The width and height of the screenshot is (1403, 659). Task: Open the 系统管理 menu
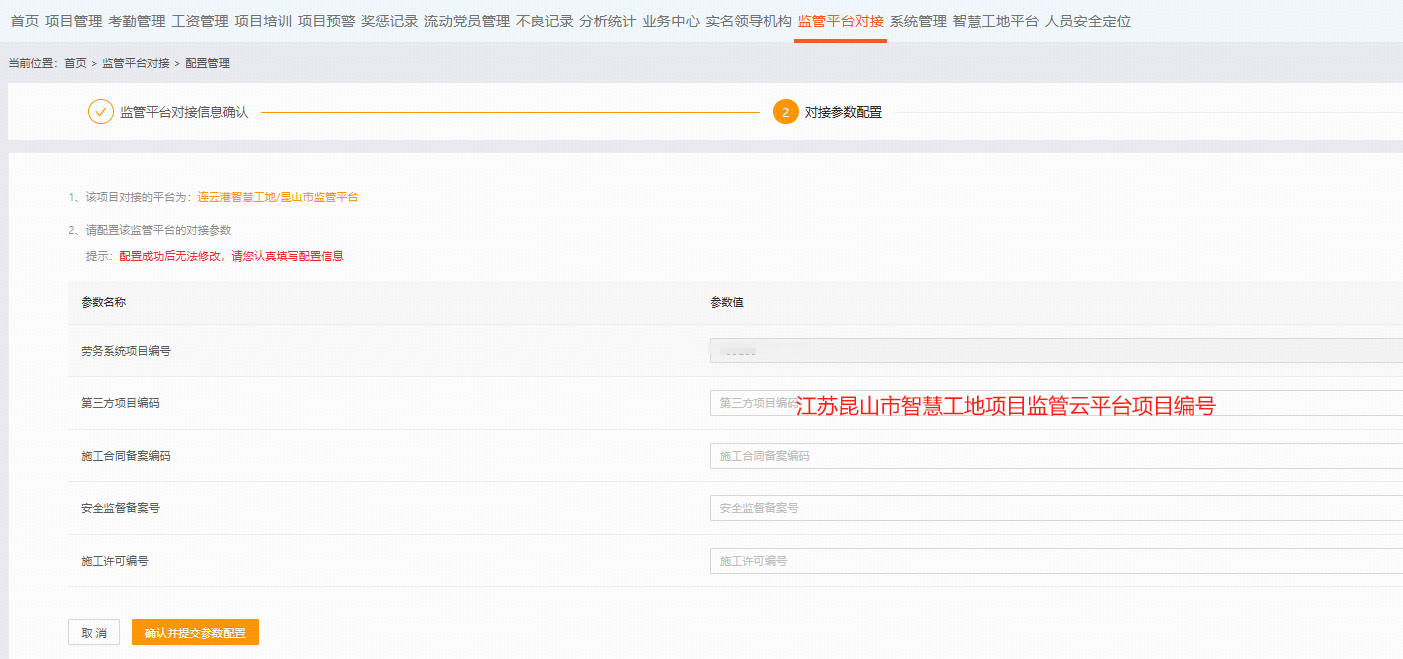point(917,21)
